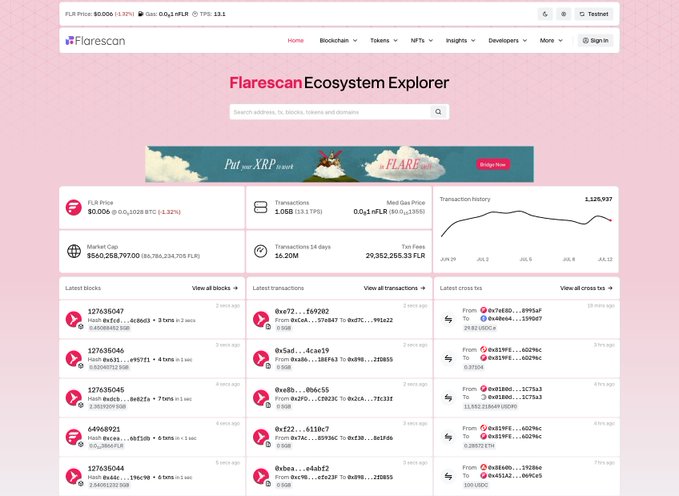Open From address 0xCeA...57e847
Viewport: 679px width, 496px height.
tap(314, 320)
